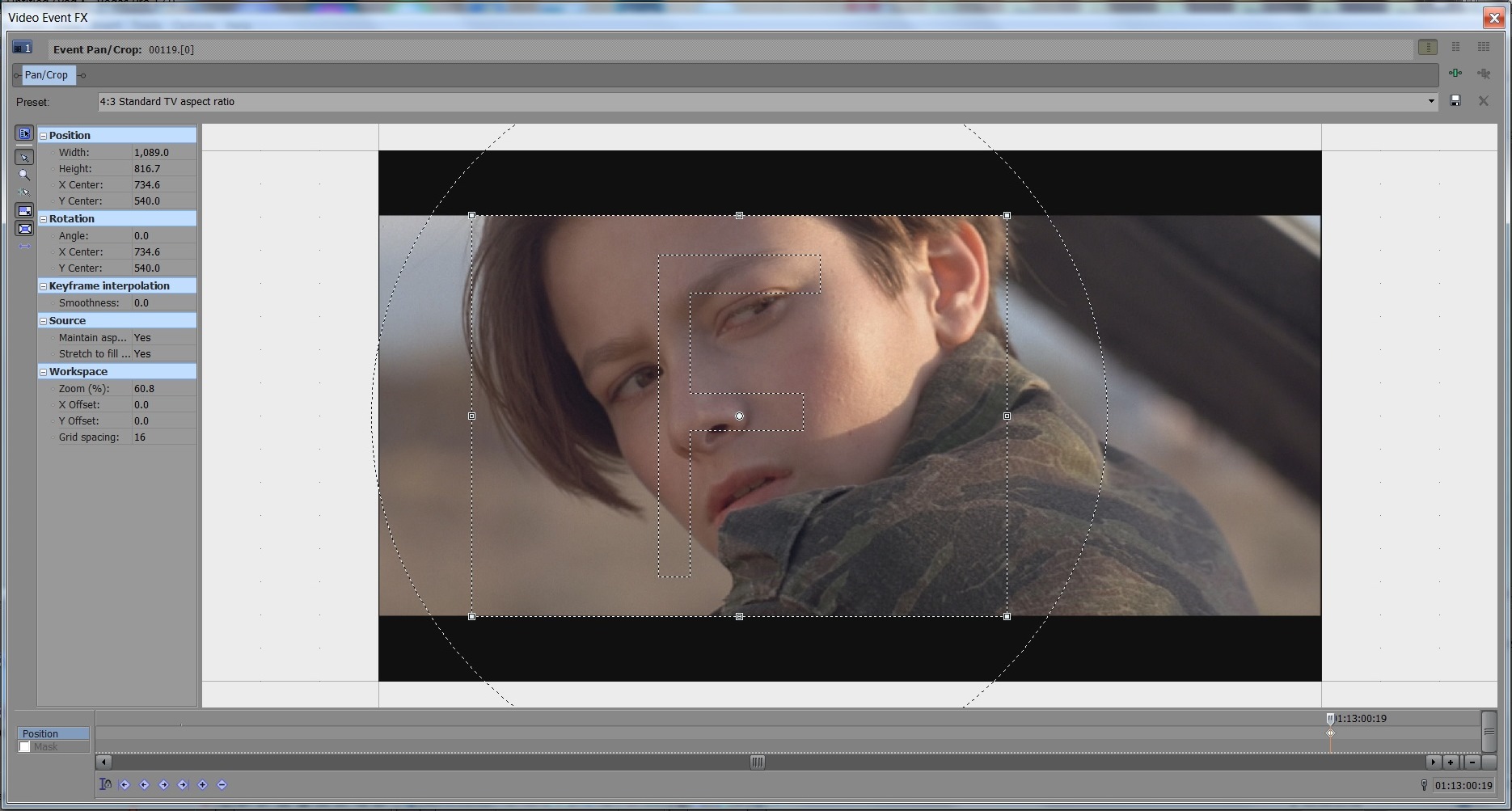Image resolution: width=1512 pixels, height=811 pixels.
Task: Enable the Mask checkbox
Action: (25, 746)
